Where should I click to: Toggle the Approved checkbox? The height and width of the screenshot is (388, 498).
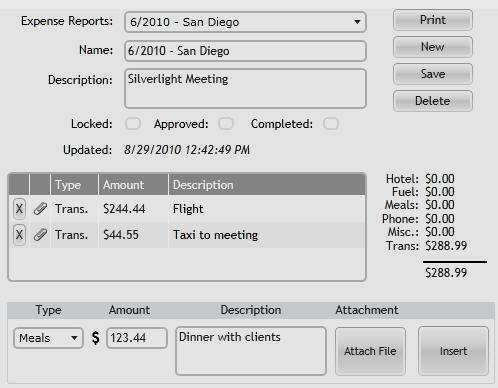226,124
